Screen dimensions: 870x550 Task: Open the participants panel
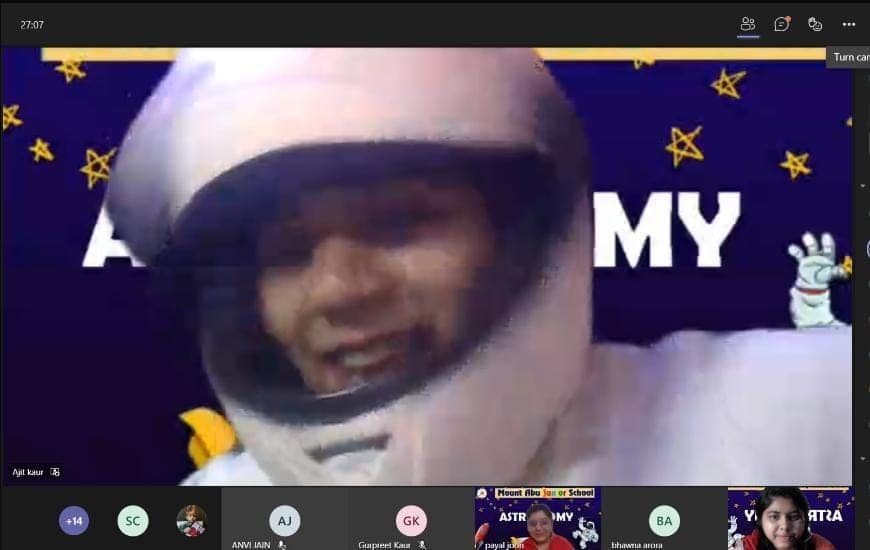748,24
